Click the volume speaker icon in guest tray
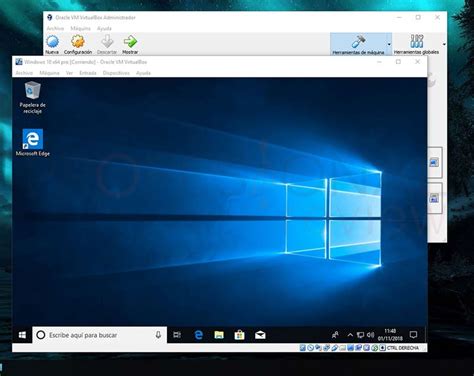This screenshot has width=474, height=376. tap(370, 335)
